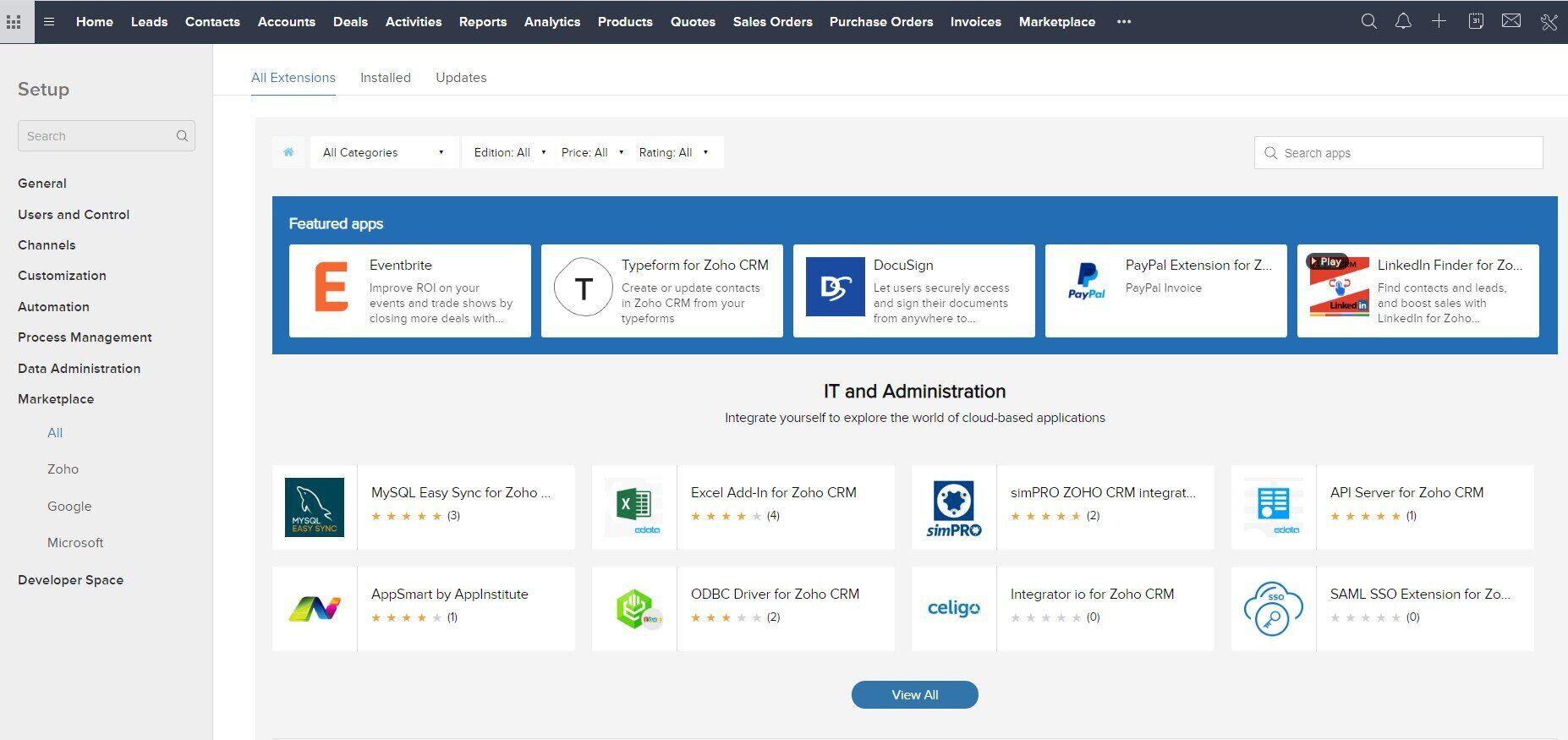This screenshot has width=1568, height=740.
Task: Click the DocuSign logo icon
Action: tap(835, 287)
